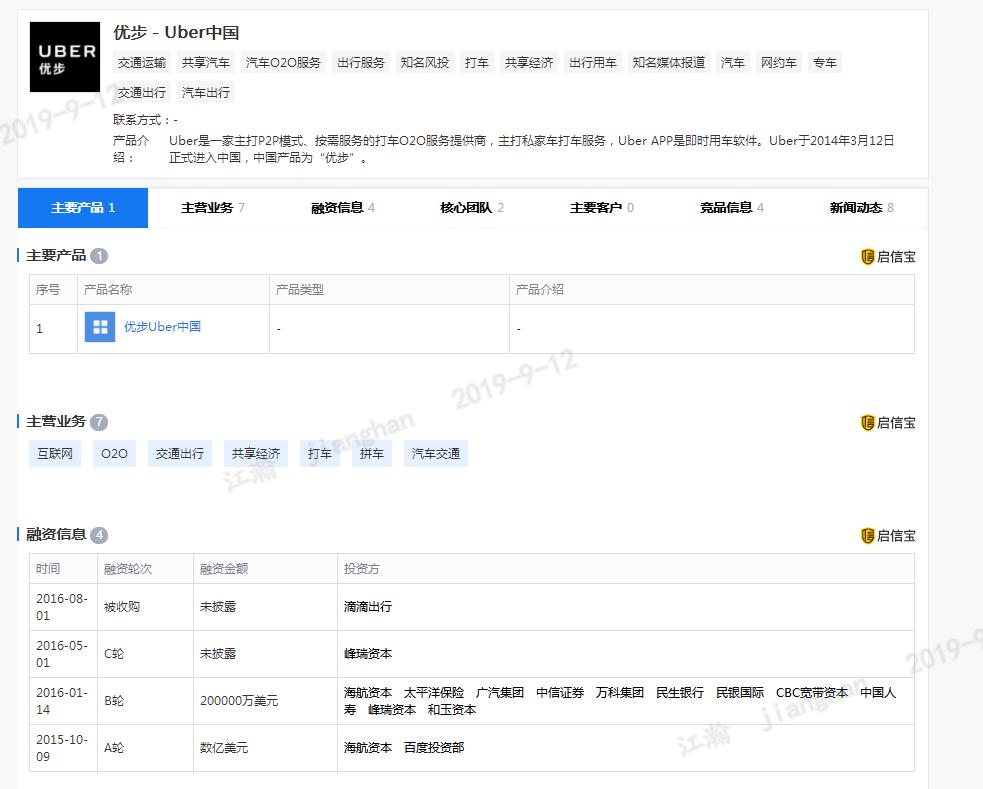Open investor 广汽集团
Viewport: 983px width, 789px height.
[500, 692]
